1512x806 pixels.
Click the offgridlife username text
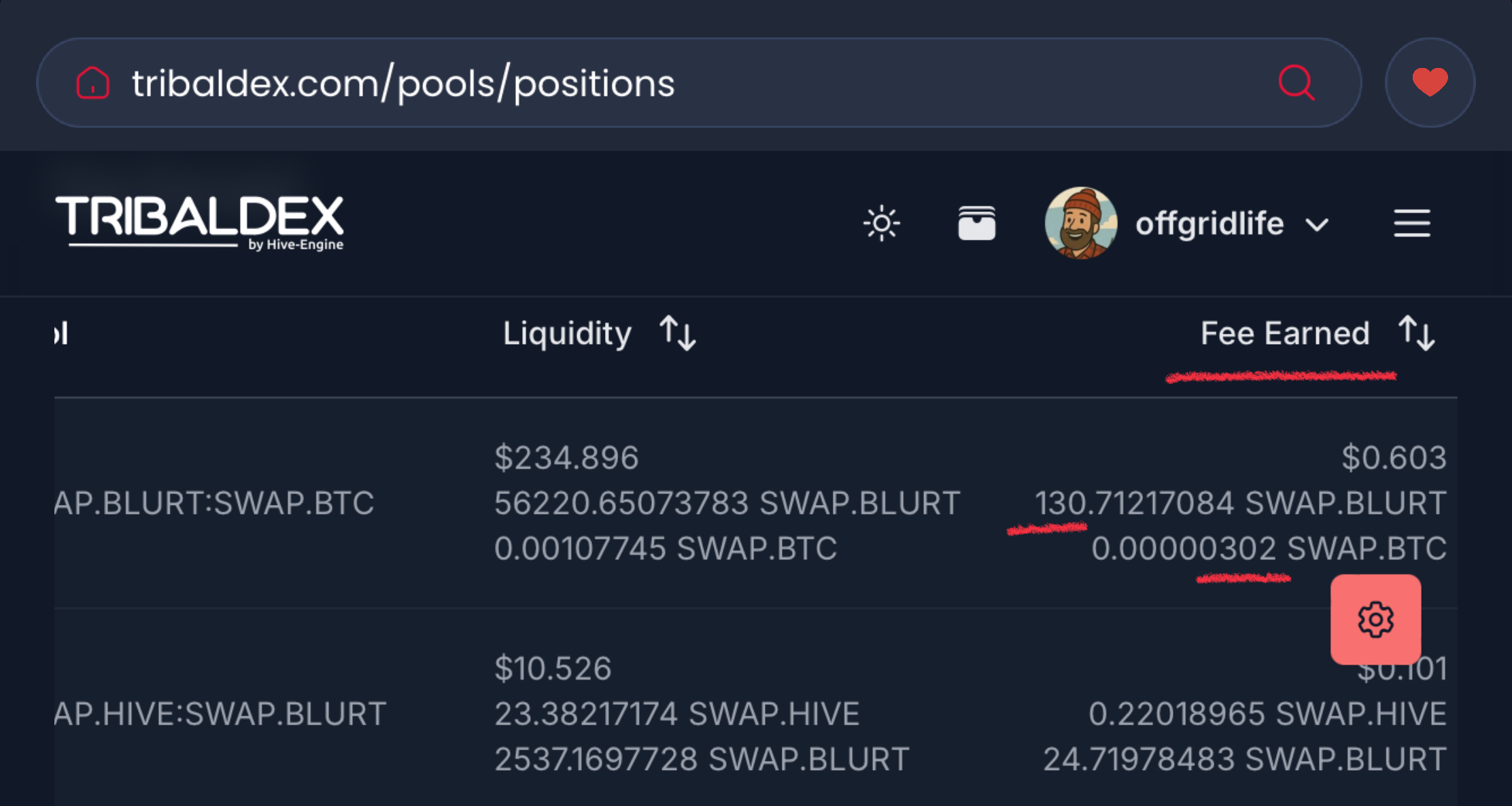click(x=1209, y=224)
